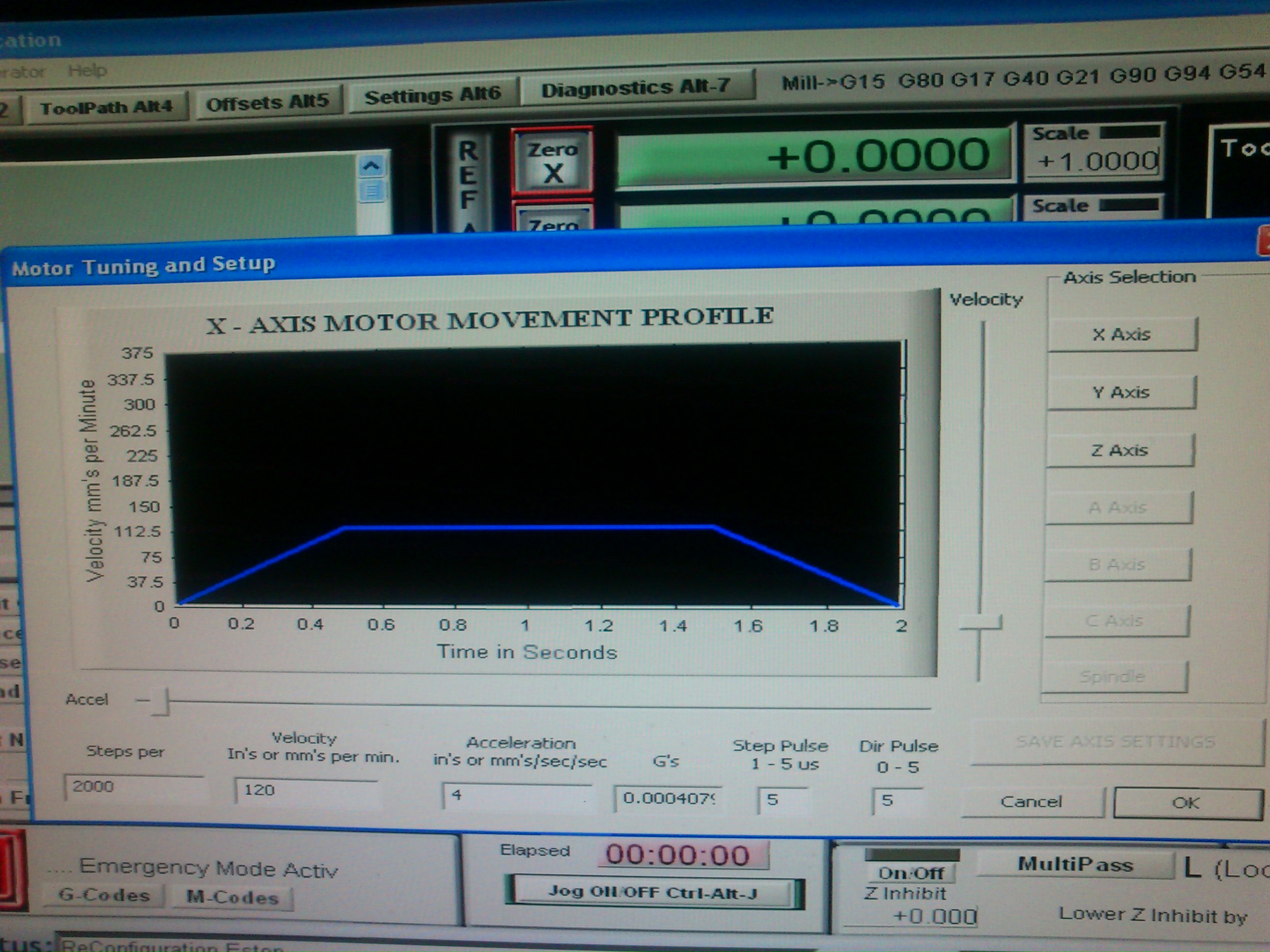Open the Help menu
The width and height of the screenshot is (1270, 952).
click(x=87, y=71)
